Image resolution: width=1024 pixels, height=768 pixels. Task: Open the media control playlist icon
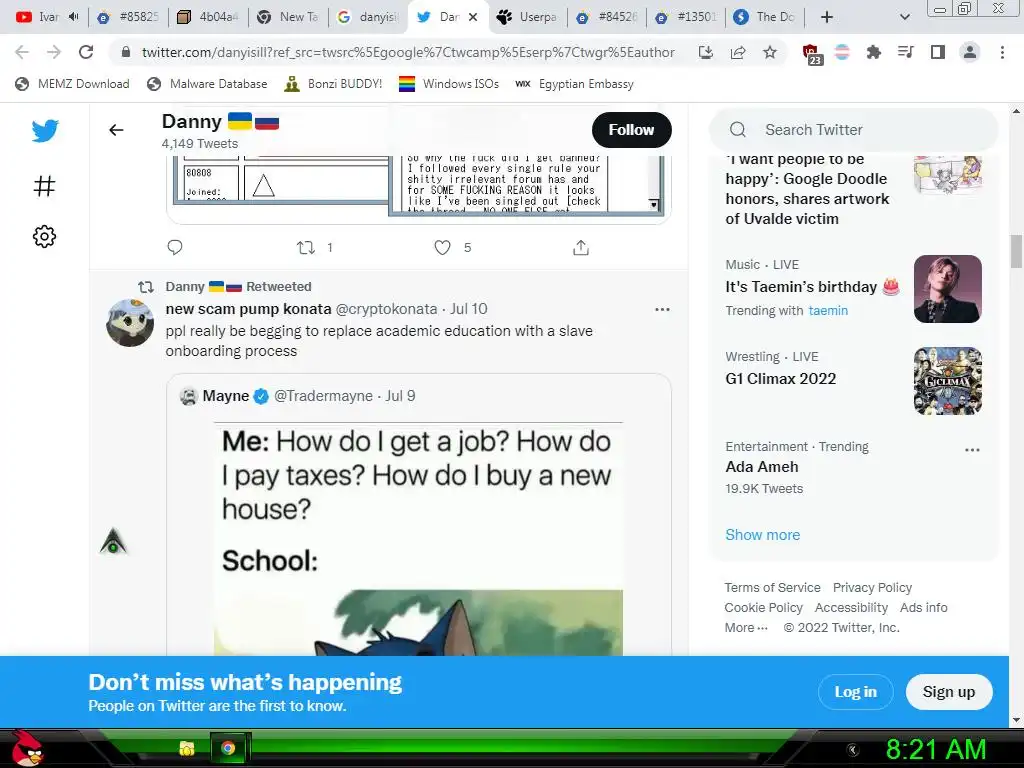[x=905, y=52]
